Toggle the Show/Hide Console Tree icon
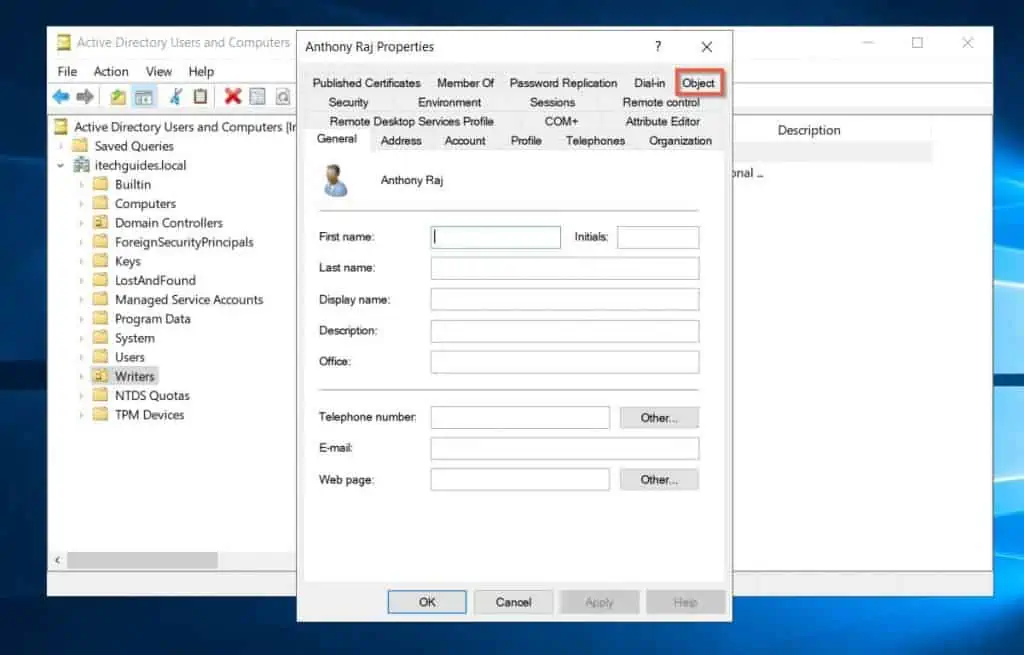1024x655 pixels. (144, 97)
